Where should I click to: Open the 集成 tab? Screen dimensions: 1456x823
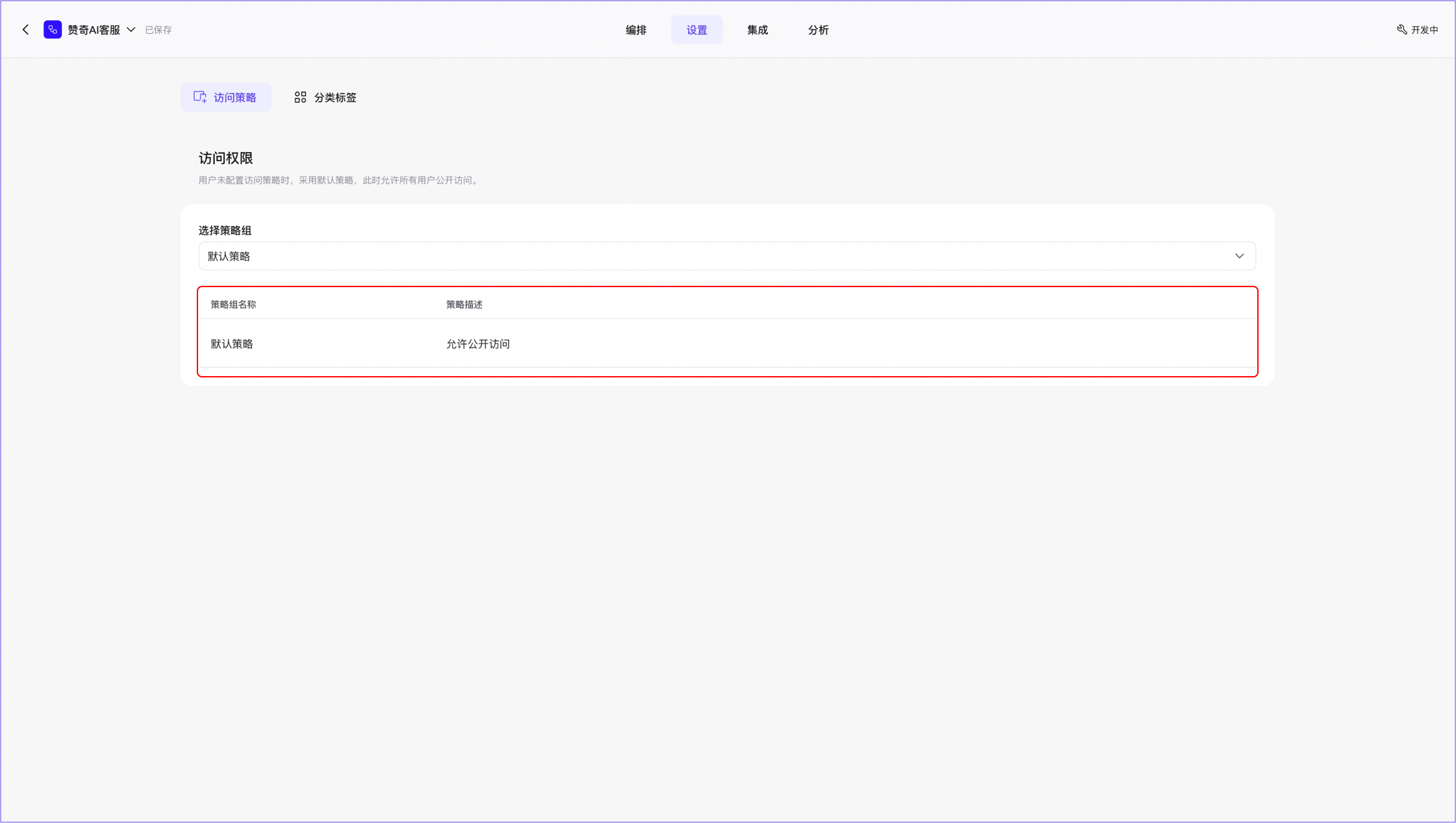(x=757, y=30)
